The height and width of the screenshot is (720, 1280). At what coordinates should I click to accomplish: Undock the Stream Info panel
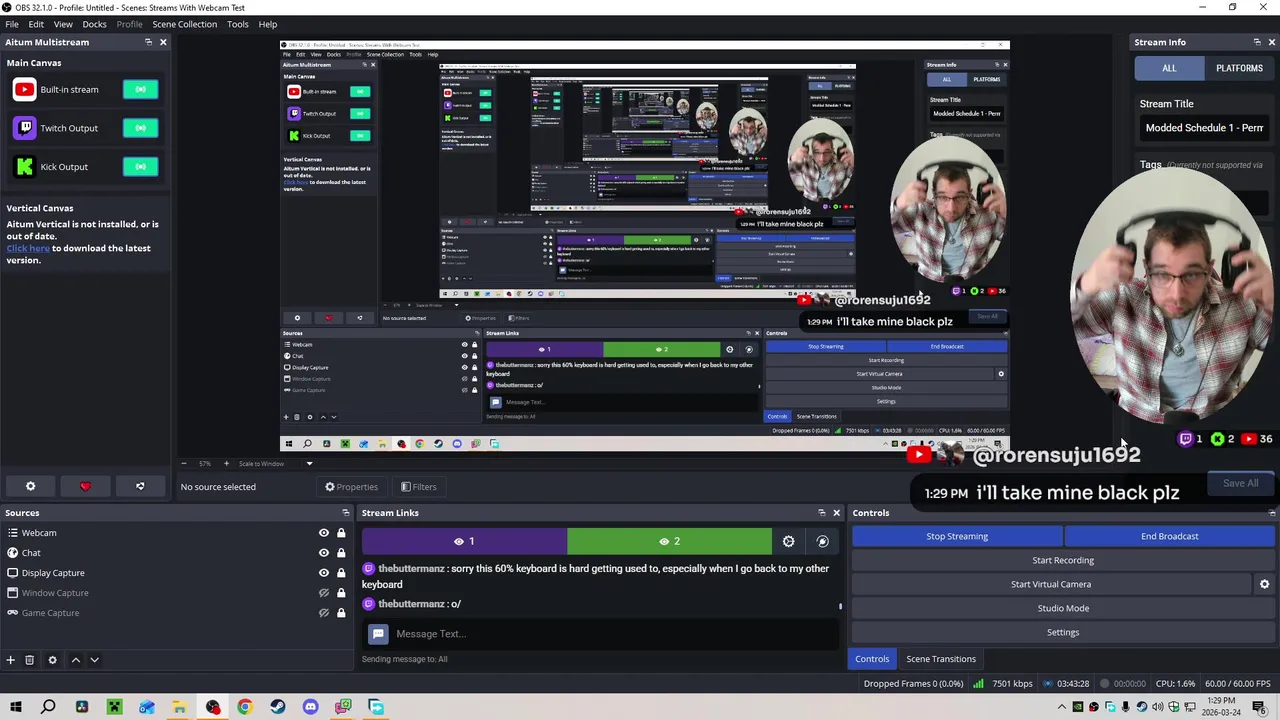(x=1257, y=42)
